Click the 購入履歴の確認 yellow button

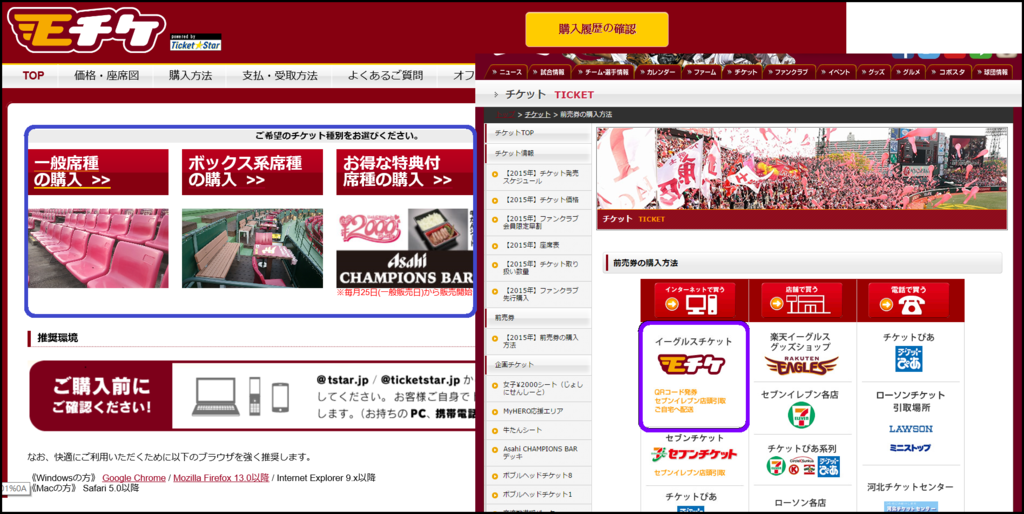tap(597, 29)
